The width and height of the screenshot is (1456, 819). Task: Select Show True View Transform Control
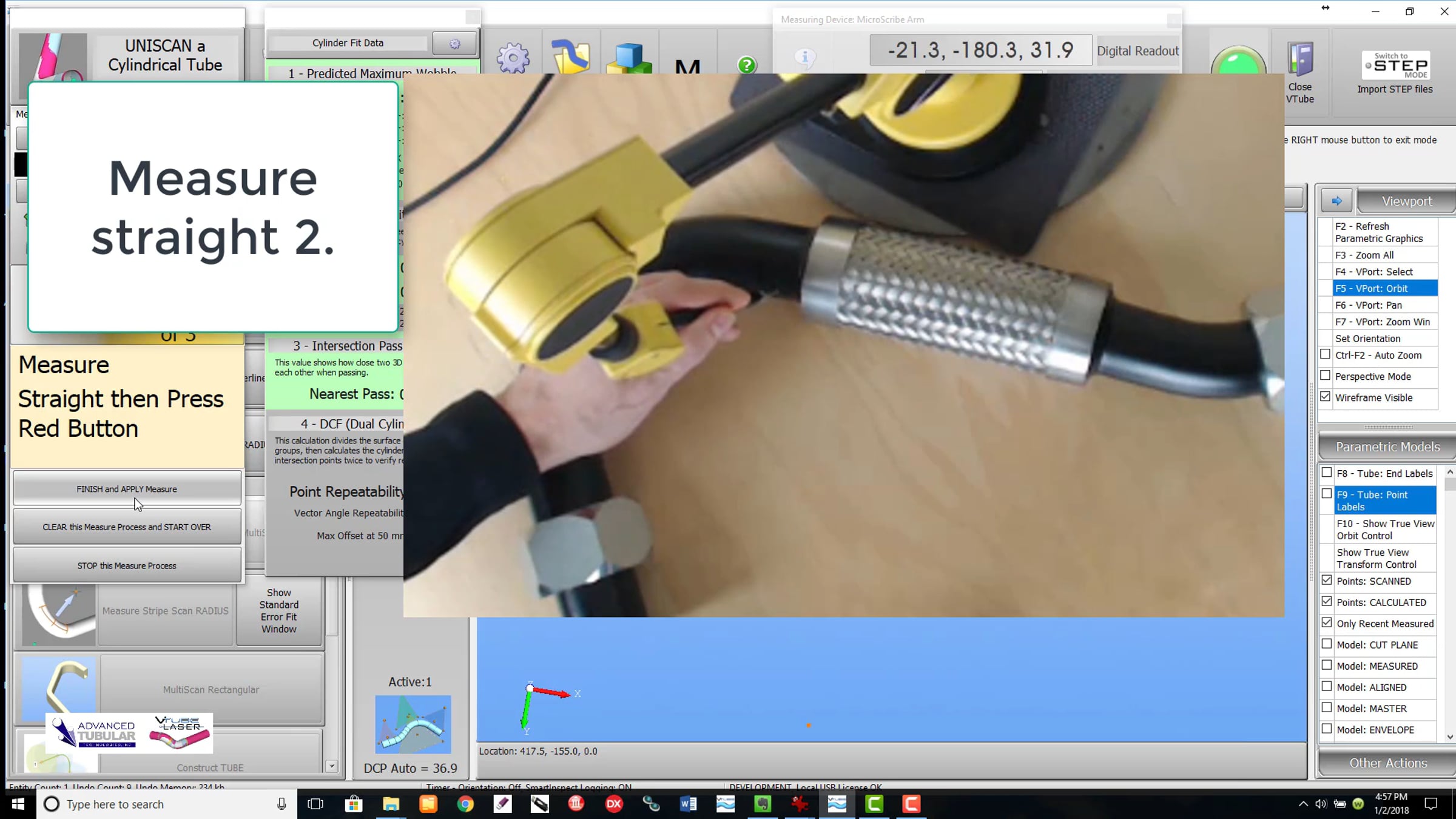click(x=1386, y=559)
